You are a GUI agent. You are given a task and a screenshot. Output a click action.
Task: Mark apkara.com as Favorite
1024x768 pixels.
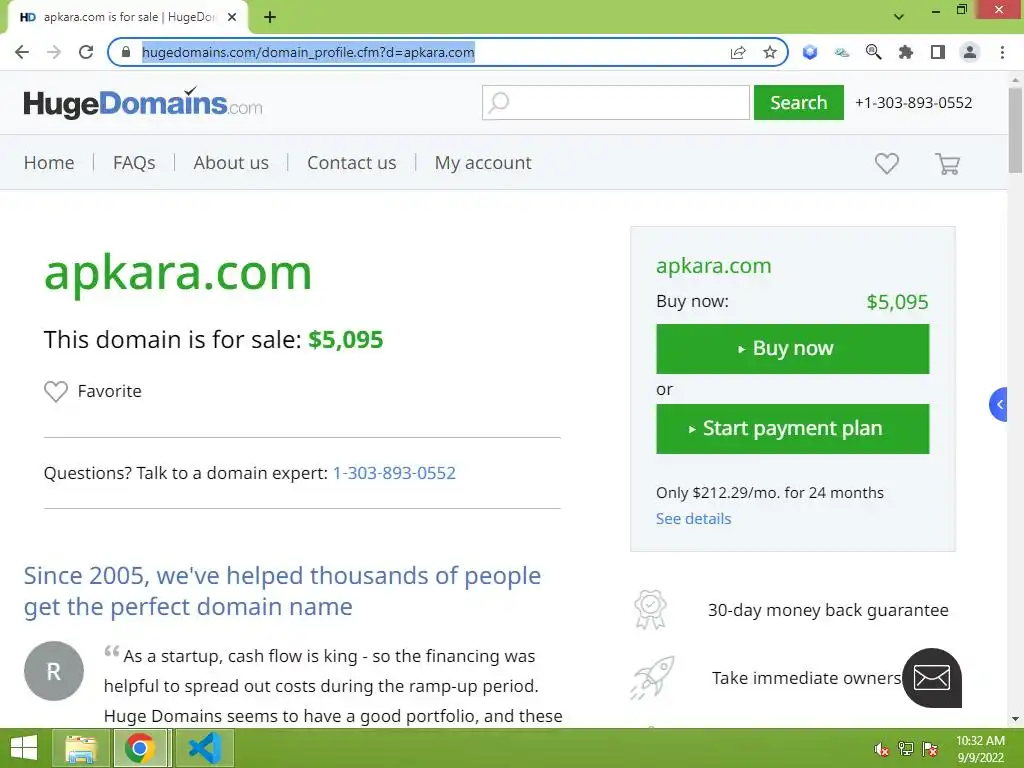pyautogui.click(x=93, y=391)
